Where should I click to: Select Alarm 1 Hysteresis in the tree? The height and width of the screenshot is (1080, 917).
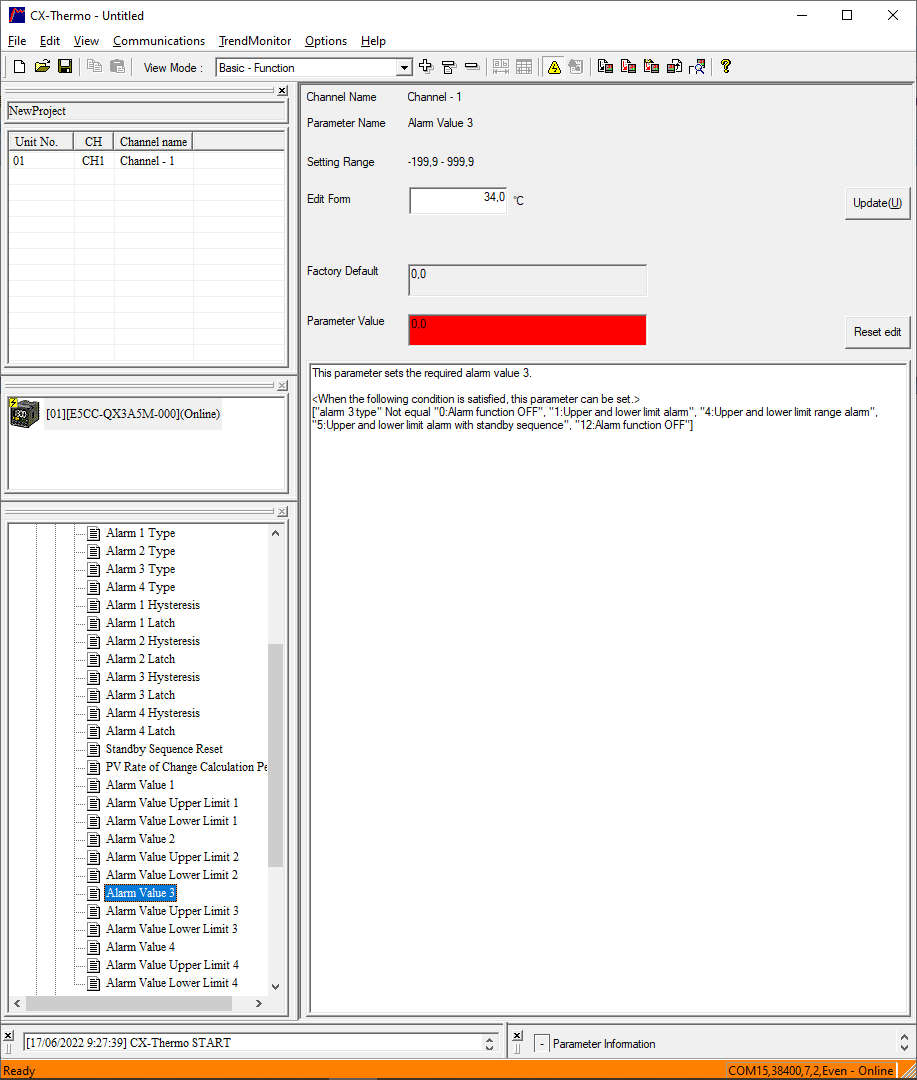pyautogui.click(x=153, y=605)
